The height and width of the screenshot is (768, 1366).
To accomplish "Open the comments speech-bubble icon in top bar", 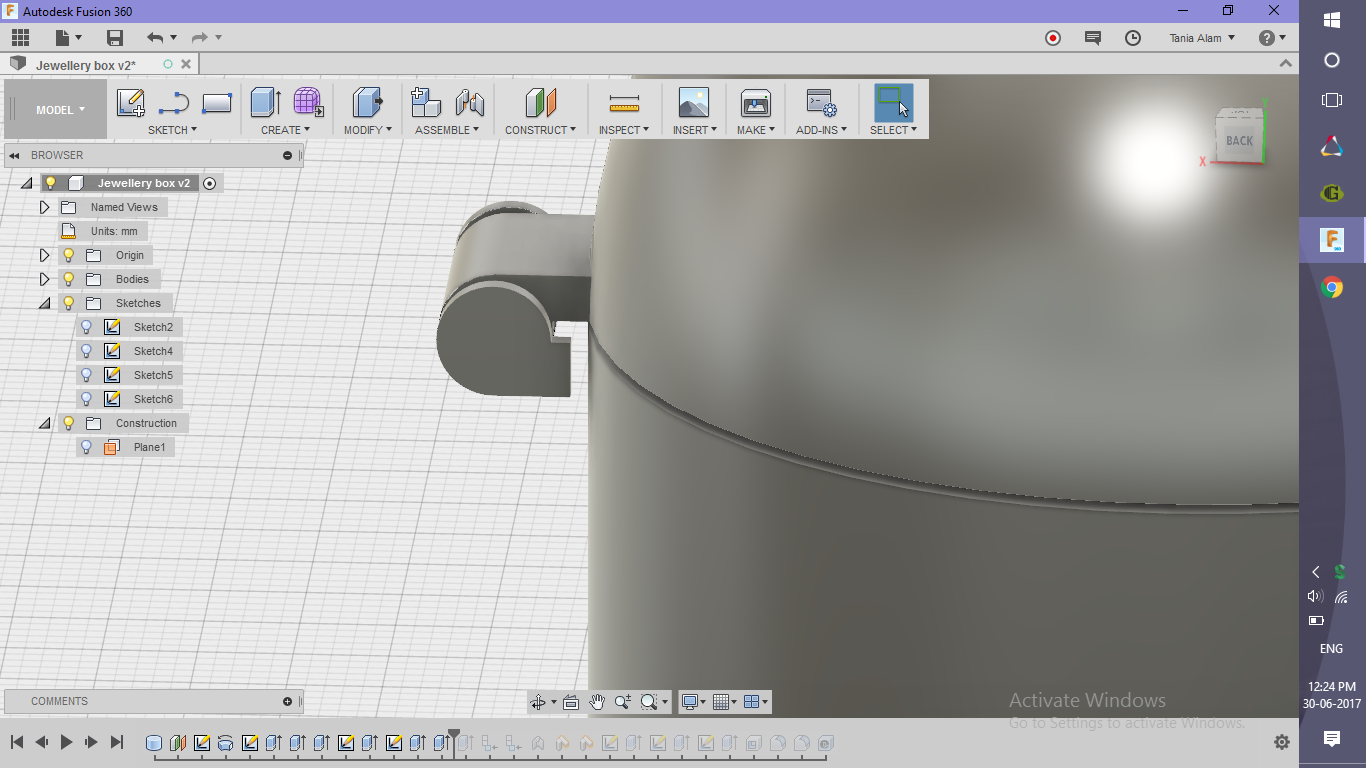I will [x=1093, y=38].
